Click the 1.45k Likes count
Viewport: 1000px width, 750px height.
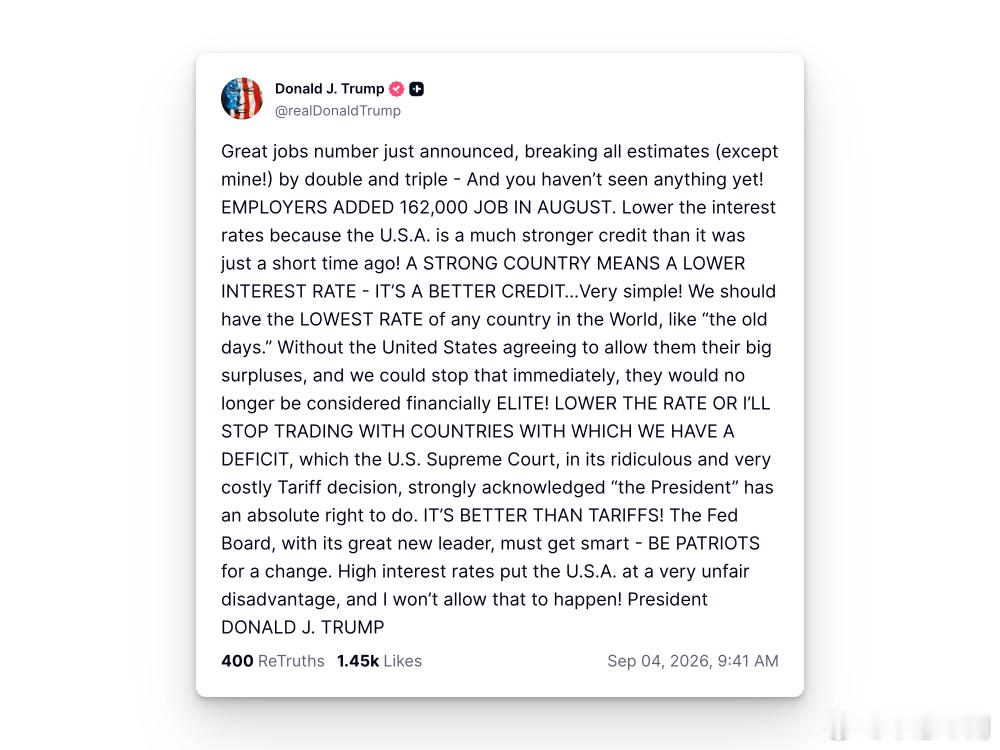coord(379,661)
